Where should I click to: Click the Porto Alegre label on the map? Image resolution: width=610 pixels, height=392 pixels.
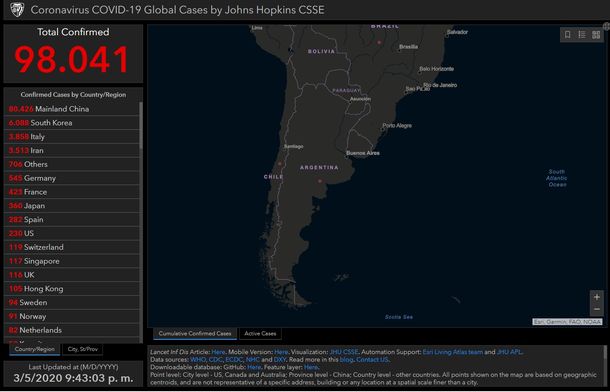tap(397, 126)
